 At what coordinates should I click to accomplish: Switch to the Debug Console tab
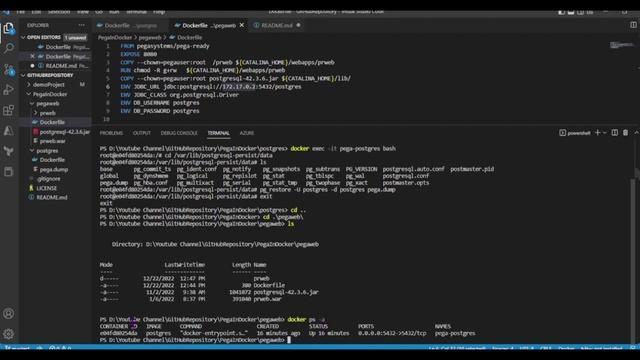pos(179,133)
